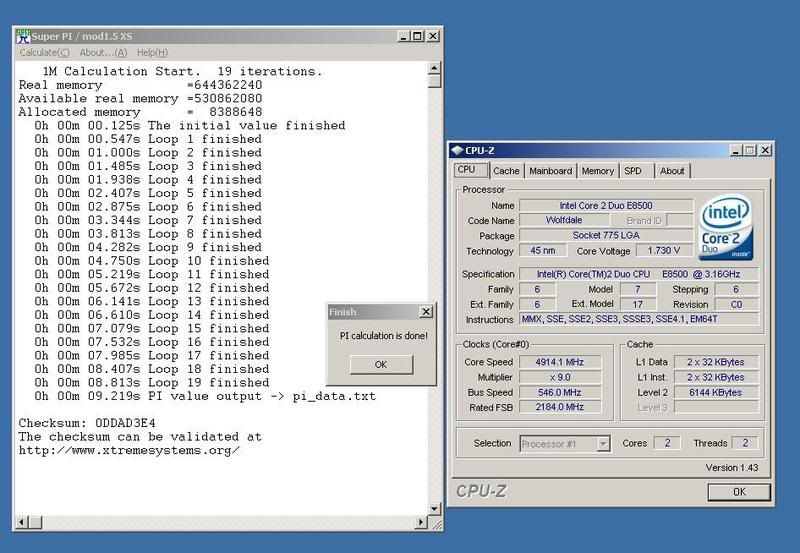Open the About menu in Super PI

tap(103, 52)
